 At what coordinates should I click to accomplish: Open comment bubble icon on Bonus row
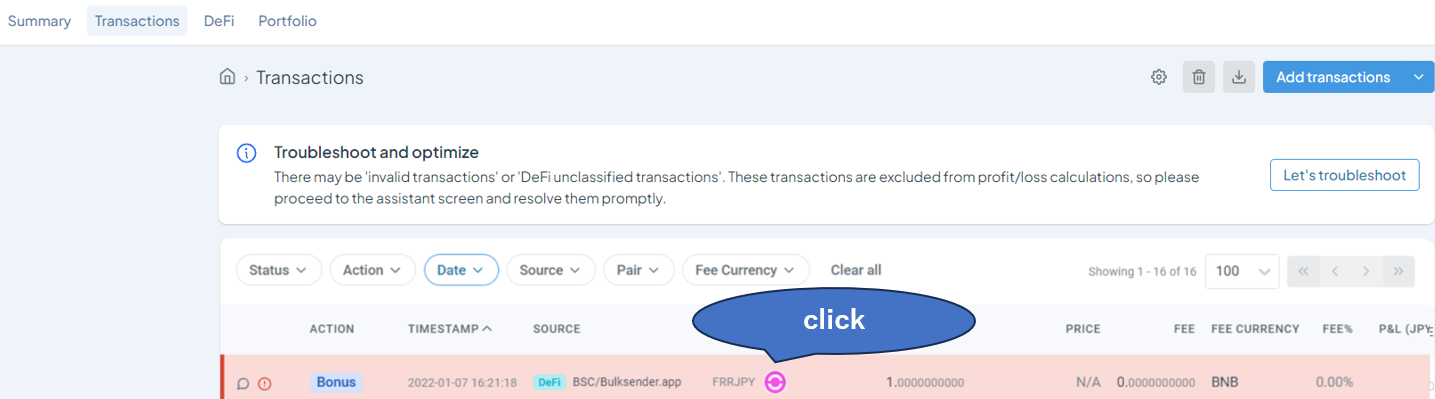click(242, 383)
